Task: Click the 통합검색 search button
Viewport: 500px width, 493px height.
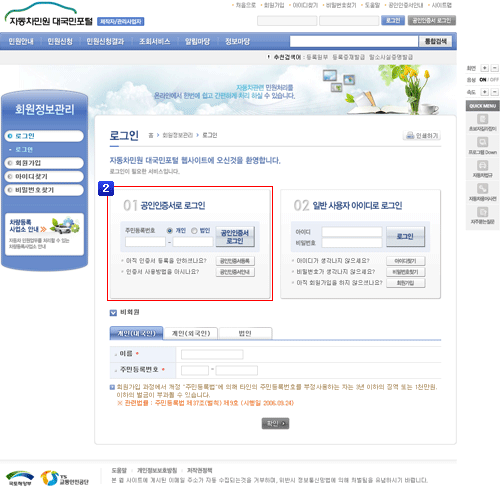Action: tap(436, 41)
